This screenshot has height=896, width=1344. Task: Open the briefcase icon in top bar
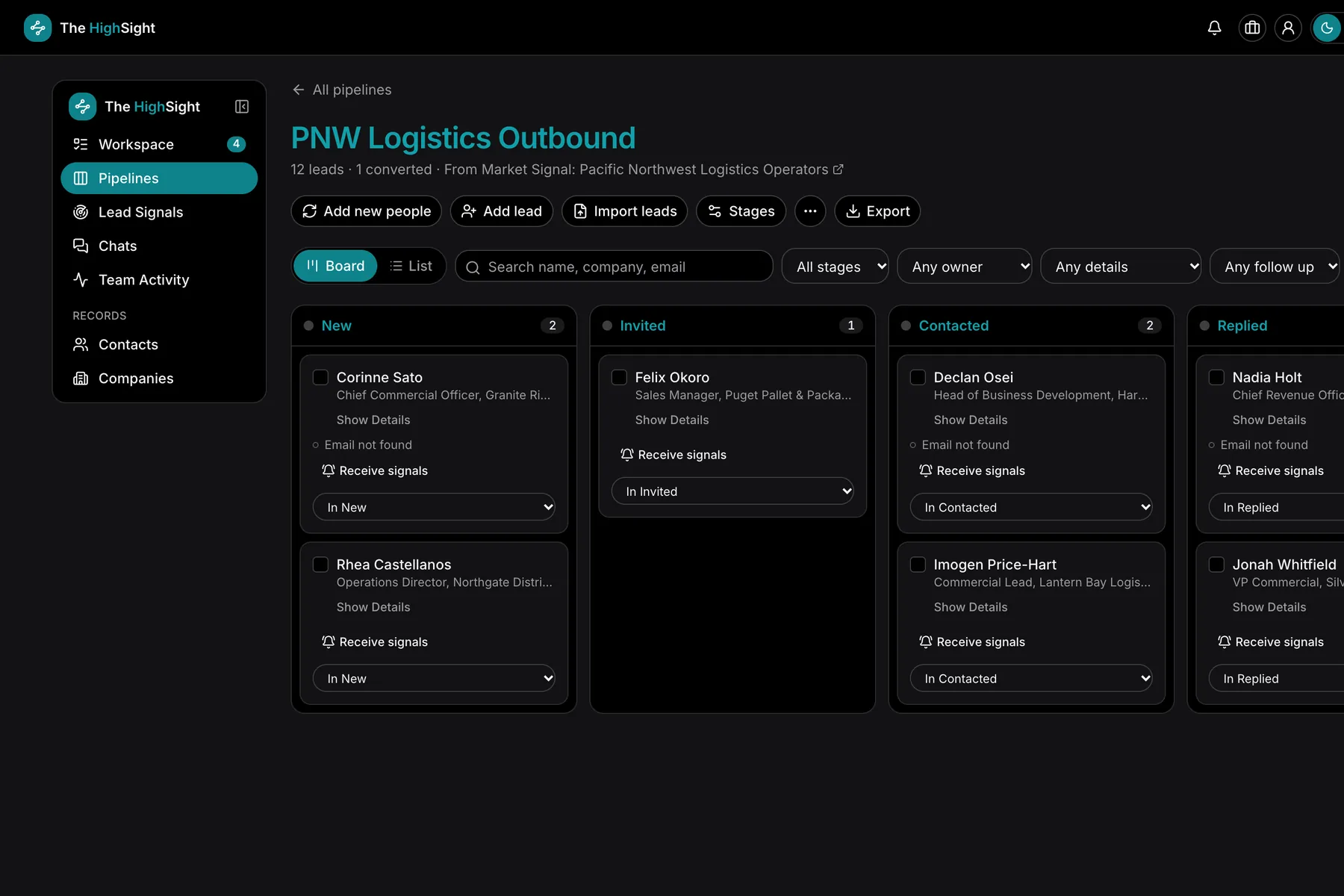tap(1252, 28)
